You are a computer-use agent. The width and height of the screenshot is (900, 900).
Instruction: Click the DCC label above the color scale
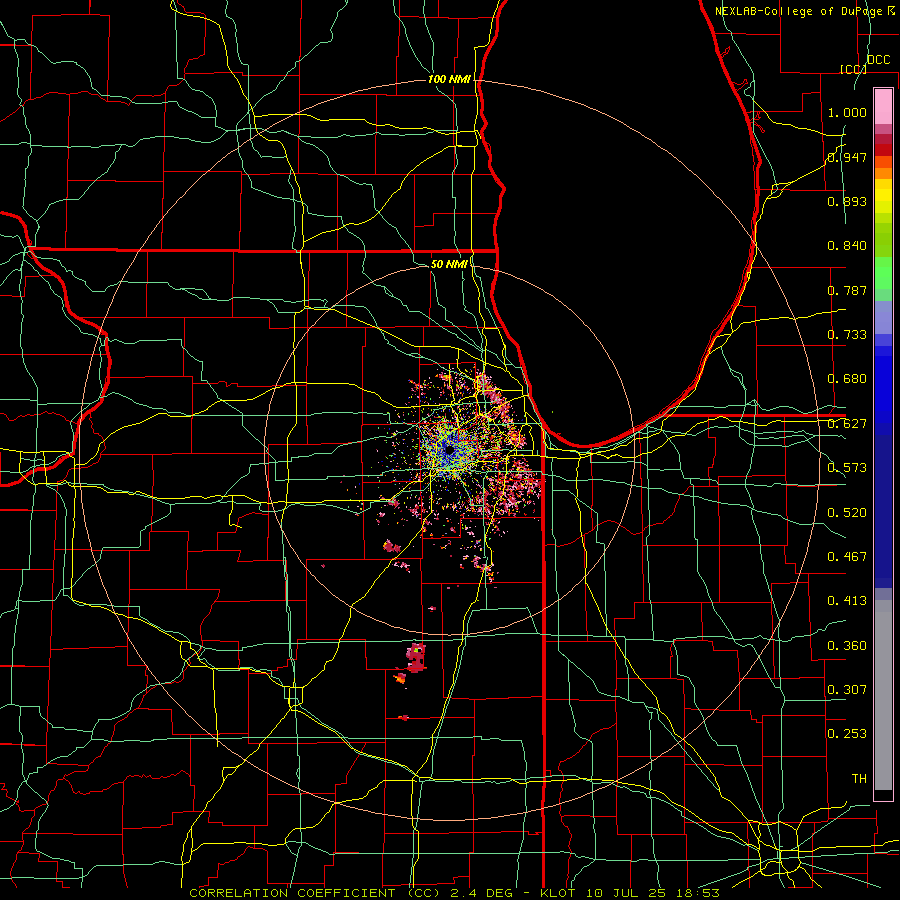[x=879, y=60]
